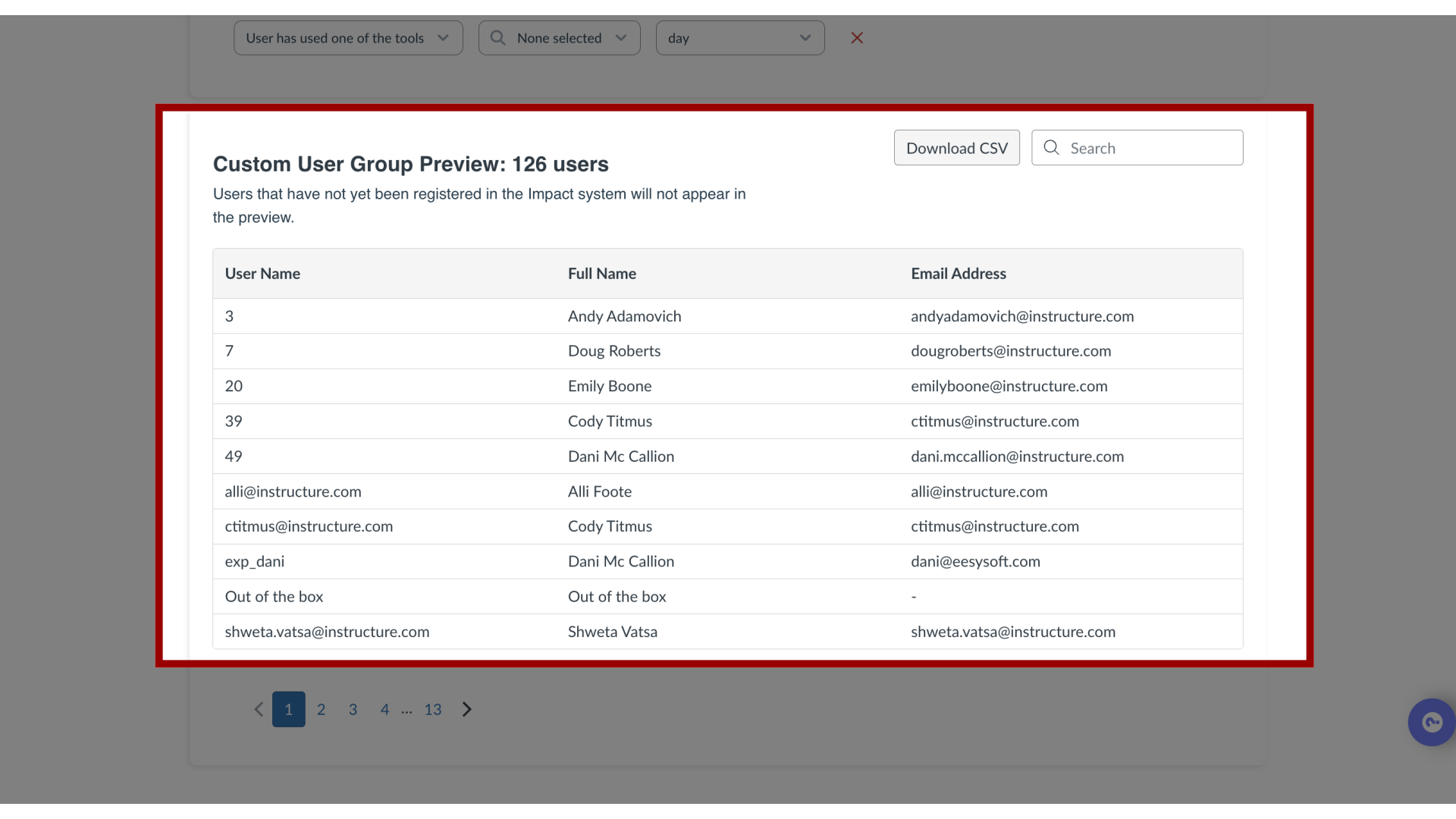Go to next page with right arrow

click(x=467, y=709)
